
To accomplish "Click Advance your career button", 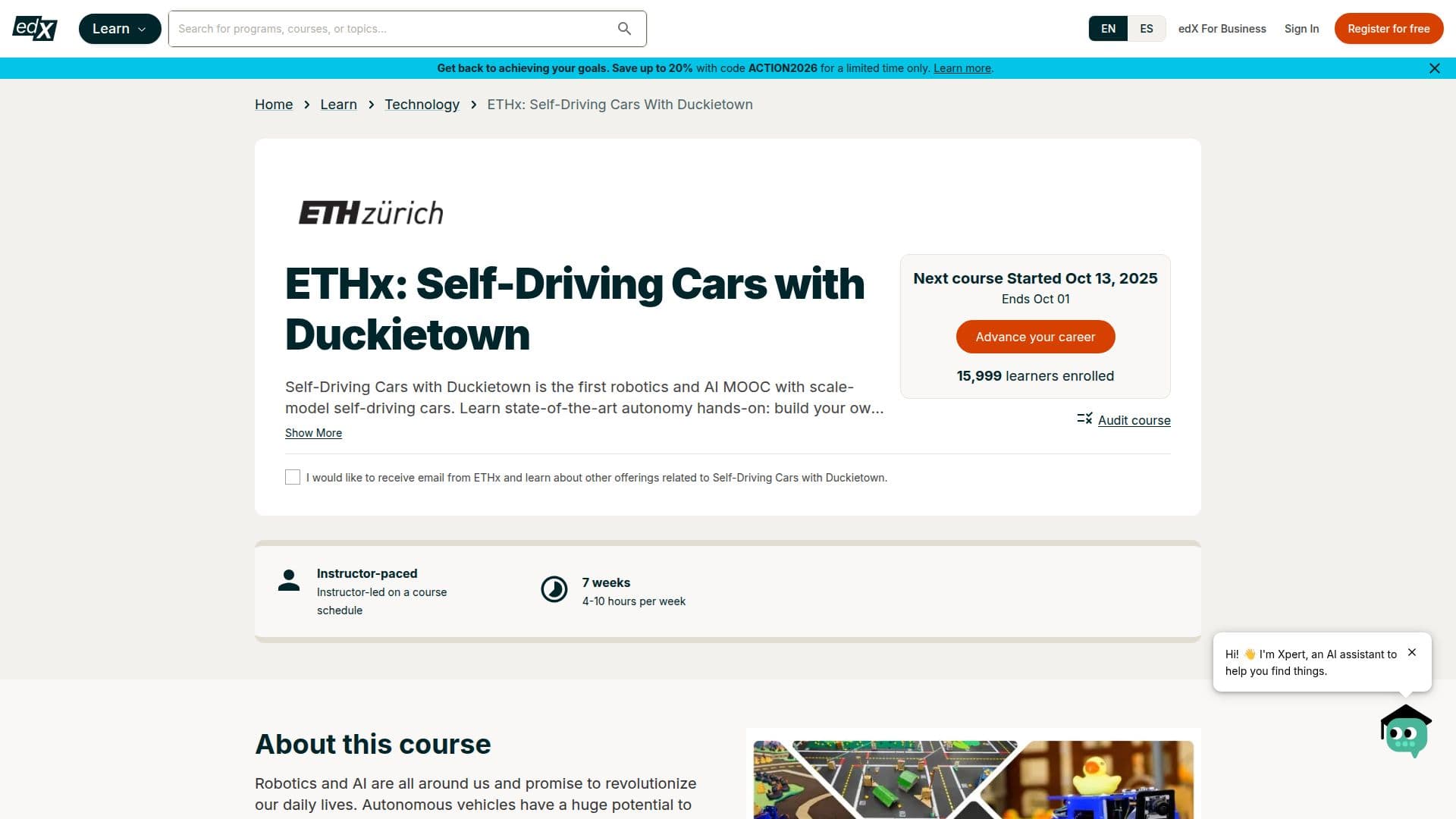I will (1035, 337).
